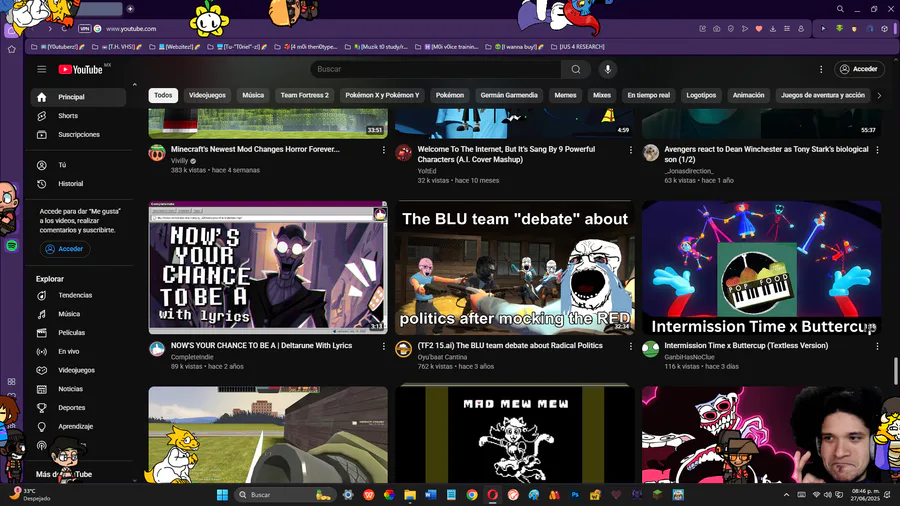Screen dimensions: 900x506
Task: Open options for Intermission Time x Buttercup video
Action: point(877,347)
